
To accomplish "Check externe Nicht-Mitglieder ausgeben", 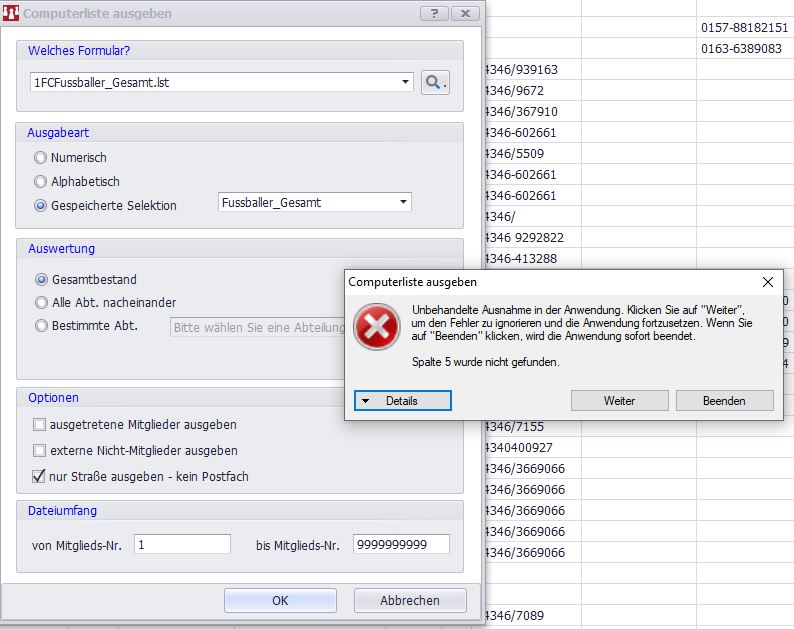I will click(x=41, y=451).
